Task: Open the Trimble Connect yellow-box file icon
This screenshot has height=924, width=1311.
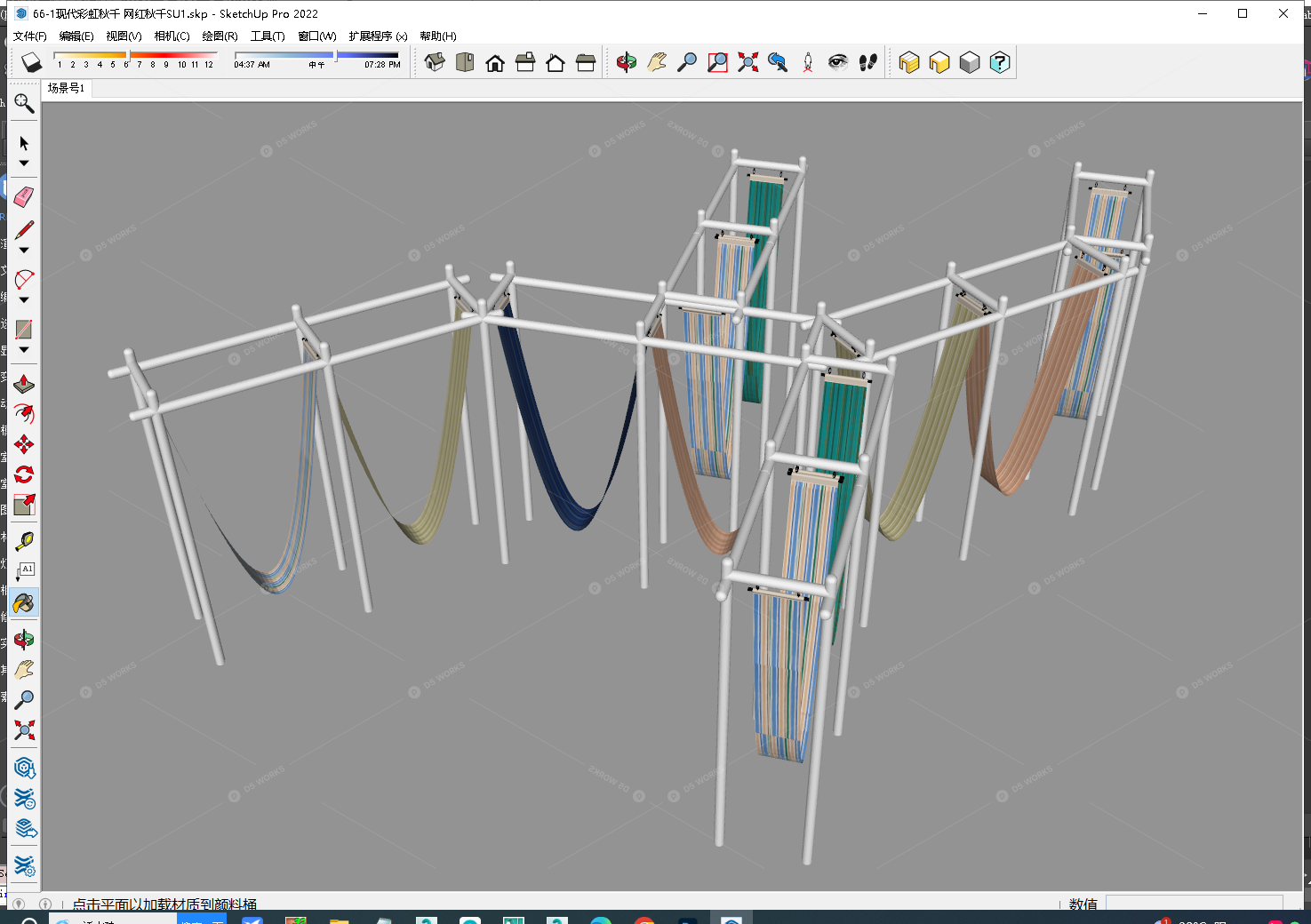Action: pos(909,62)
